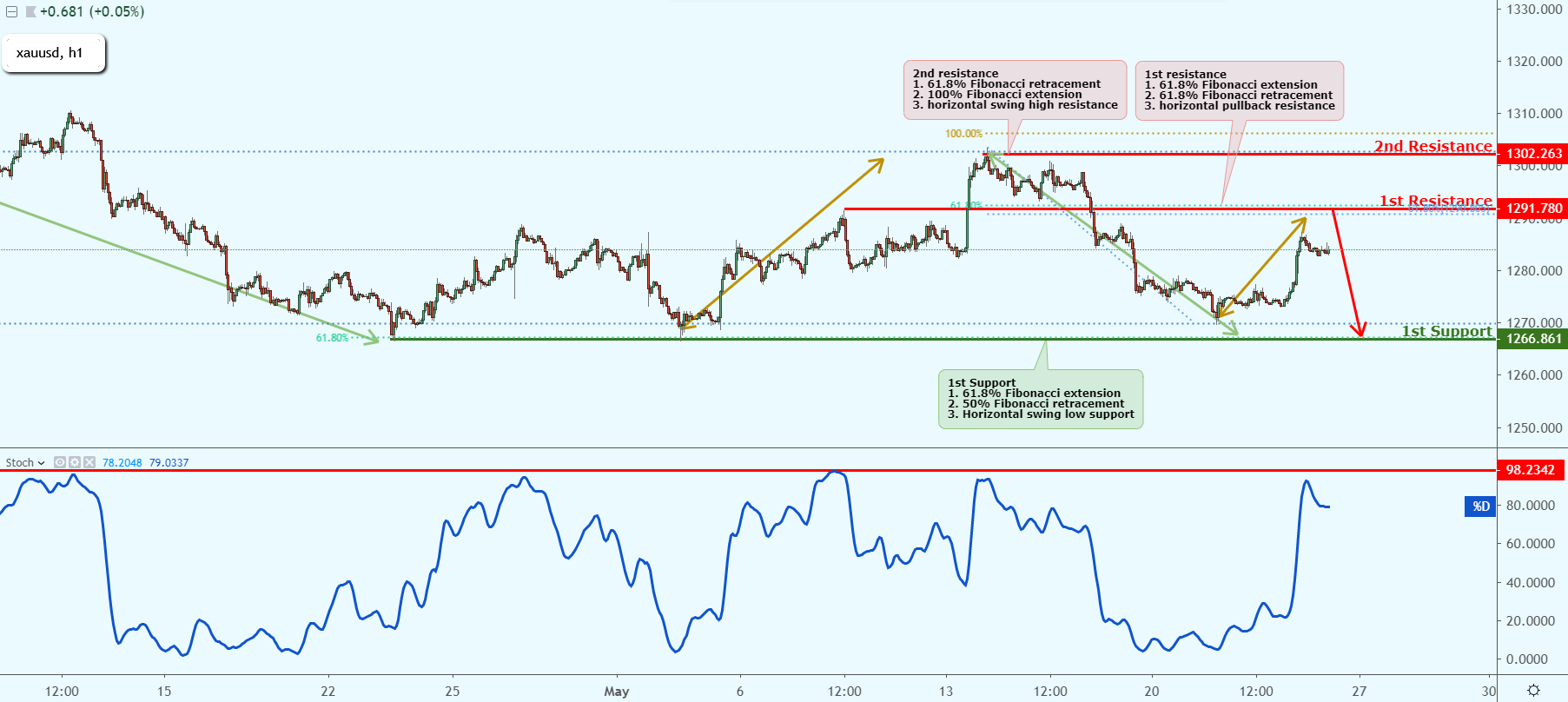Click the 100.00% Fibonacci level label
The width and height of the screenshot is (1568, 702).
tap(963, 134)
